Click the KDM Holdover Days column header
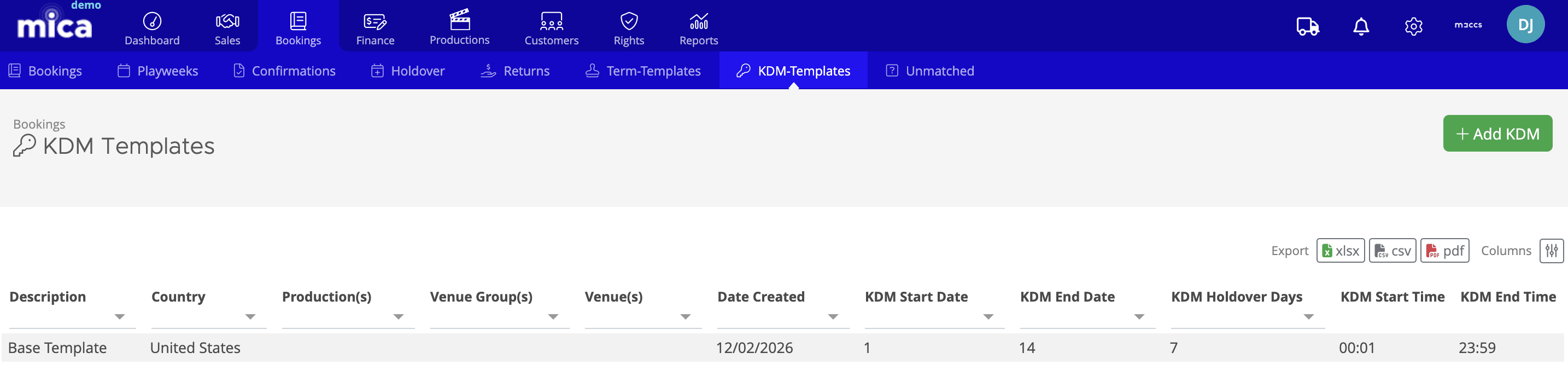The image size is (1568, 370). [1236, 297]
